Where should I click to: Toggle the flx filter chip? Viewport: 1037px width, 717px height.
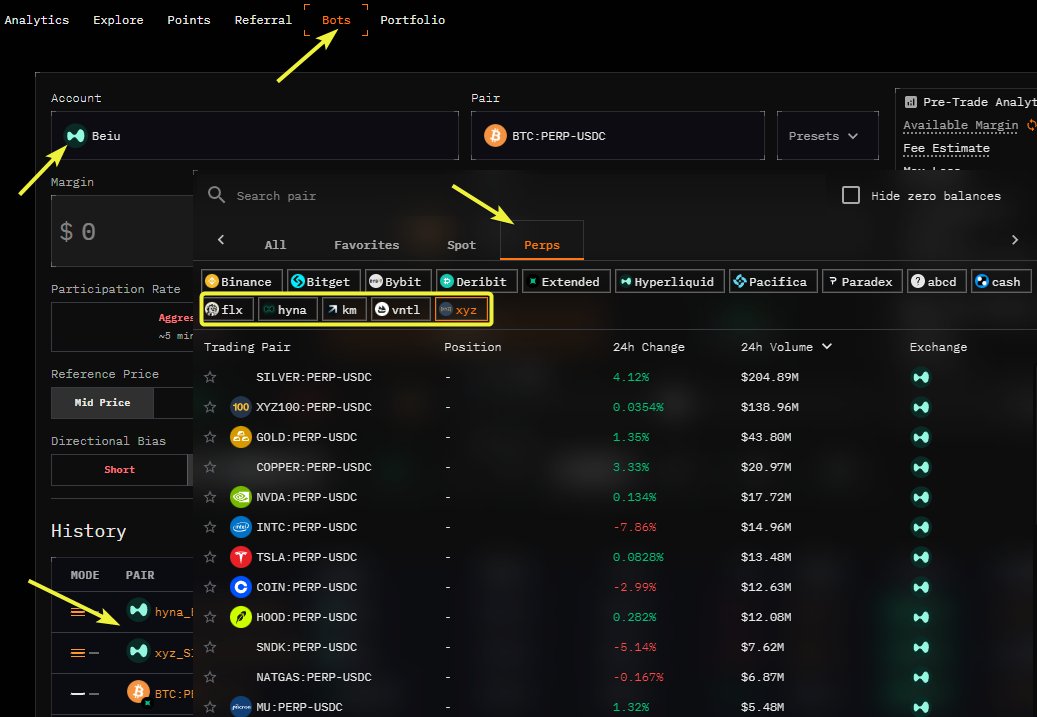[228, 310]
